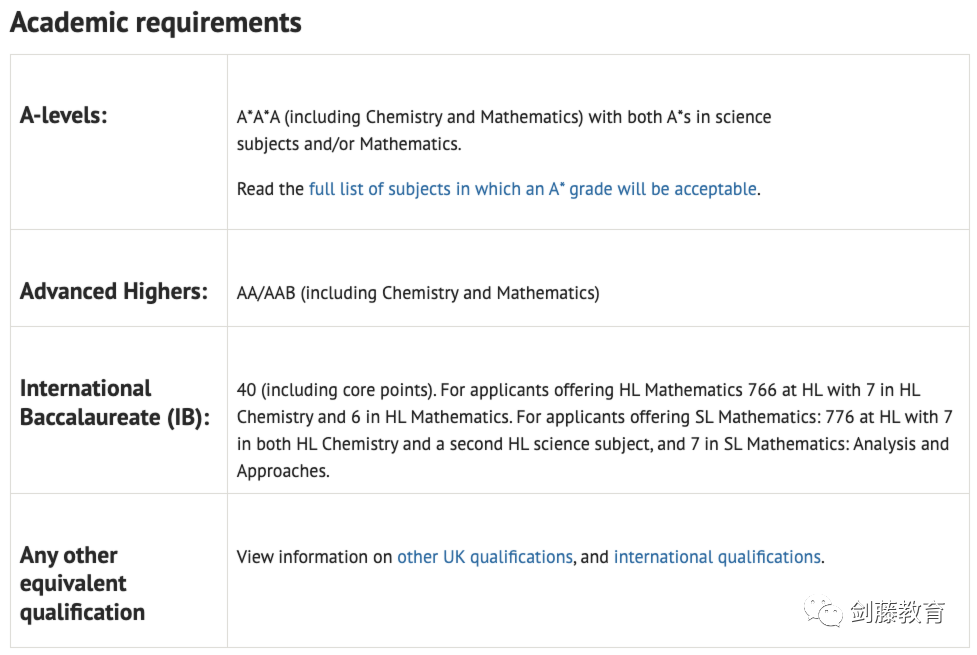Click the second HL science subject line
Image resolution: width=977 pixels, height=655 pixels.
click(x=593, y=444)
